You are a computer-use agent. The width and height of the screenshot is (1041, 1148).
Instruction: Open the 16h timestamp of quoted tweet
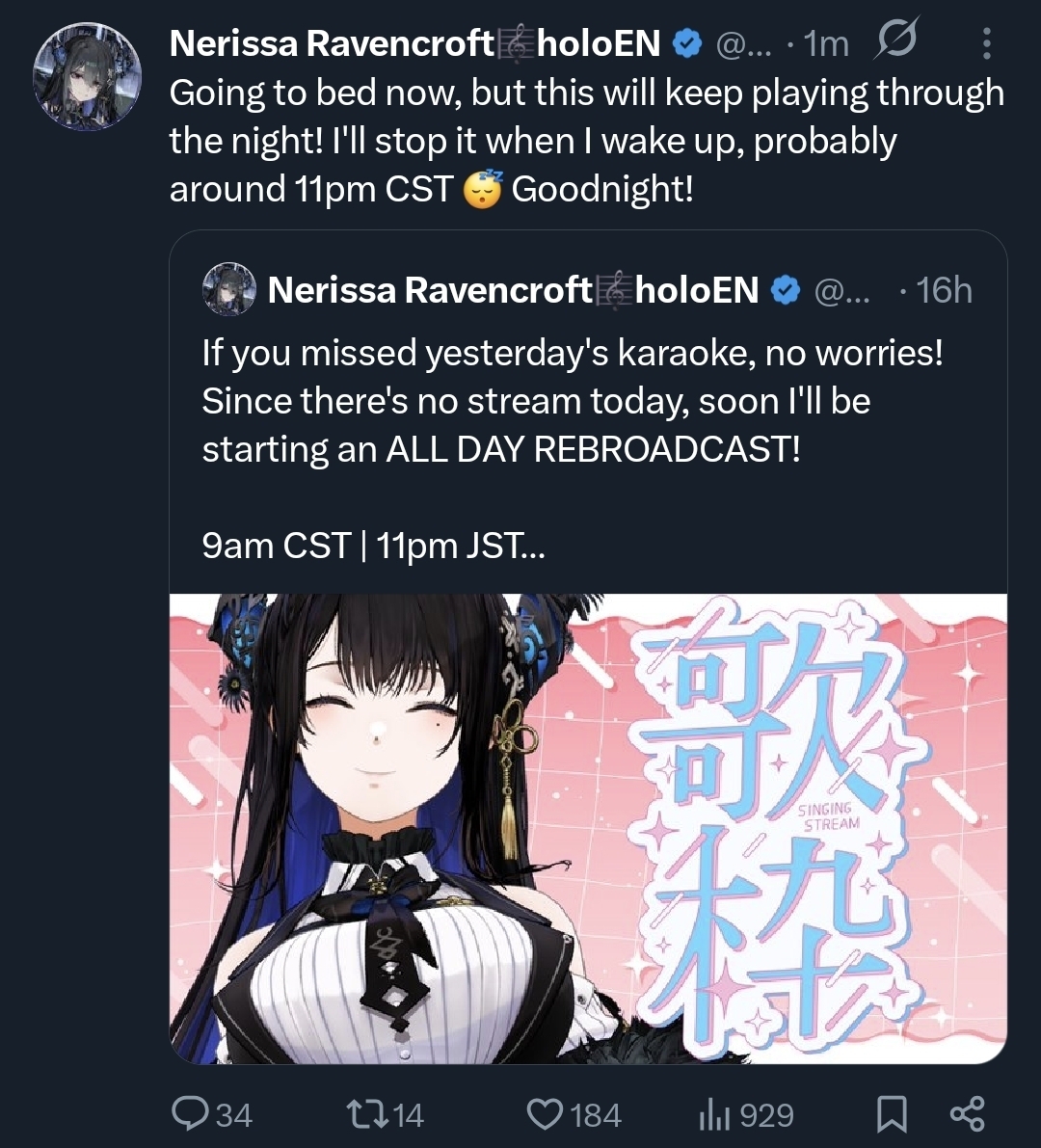[x=945, y=290]
